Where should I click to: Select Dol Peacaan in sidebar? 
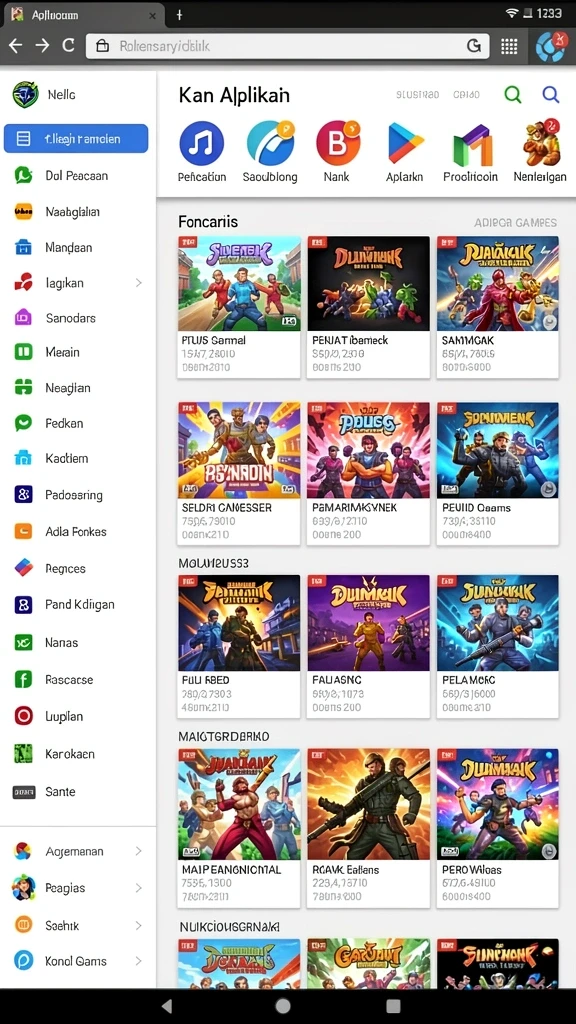point(78,176)
